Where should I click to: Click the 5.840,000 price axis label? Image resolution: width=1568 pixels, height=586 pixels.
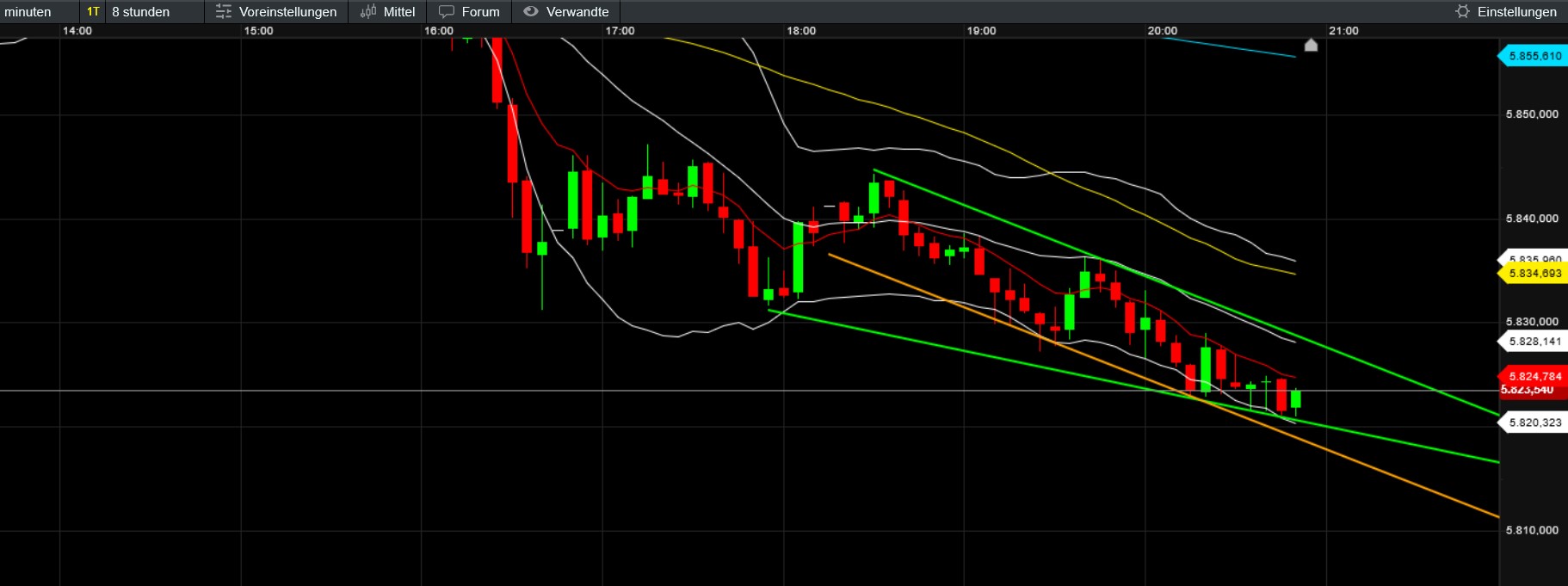click(x=1532, y=218)
